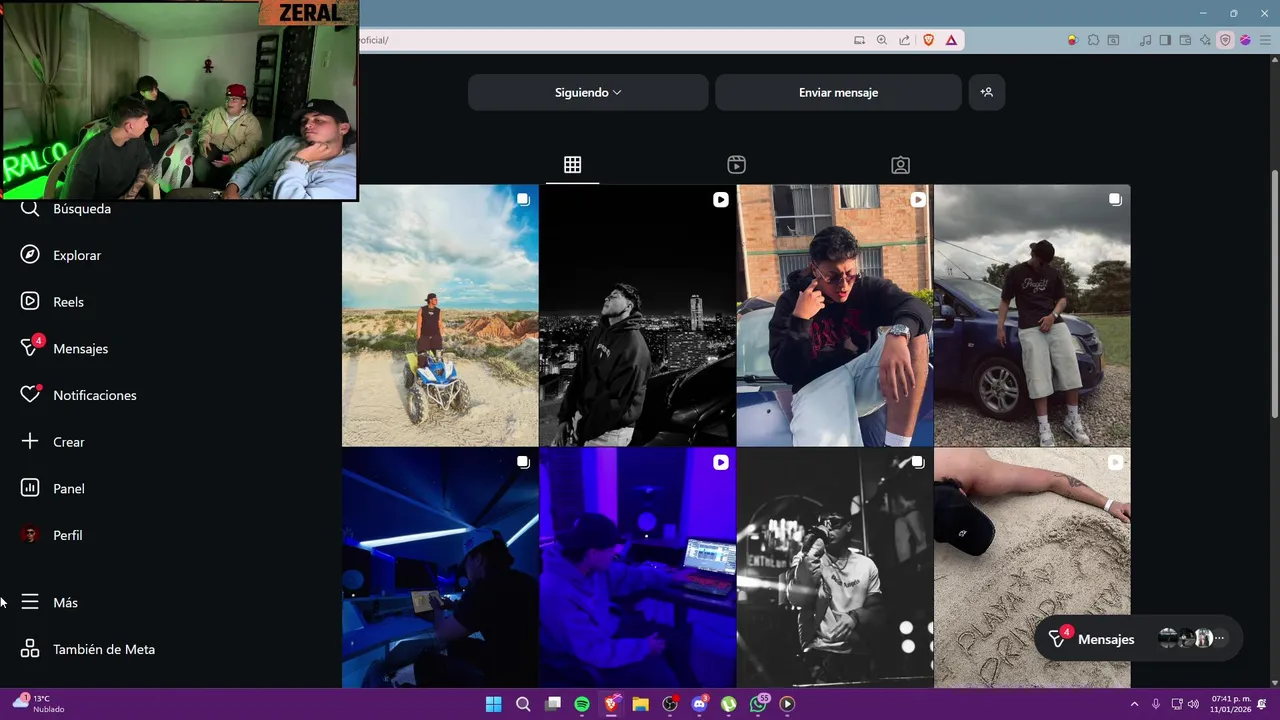Open Windows taskbar search

(523, 704)
